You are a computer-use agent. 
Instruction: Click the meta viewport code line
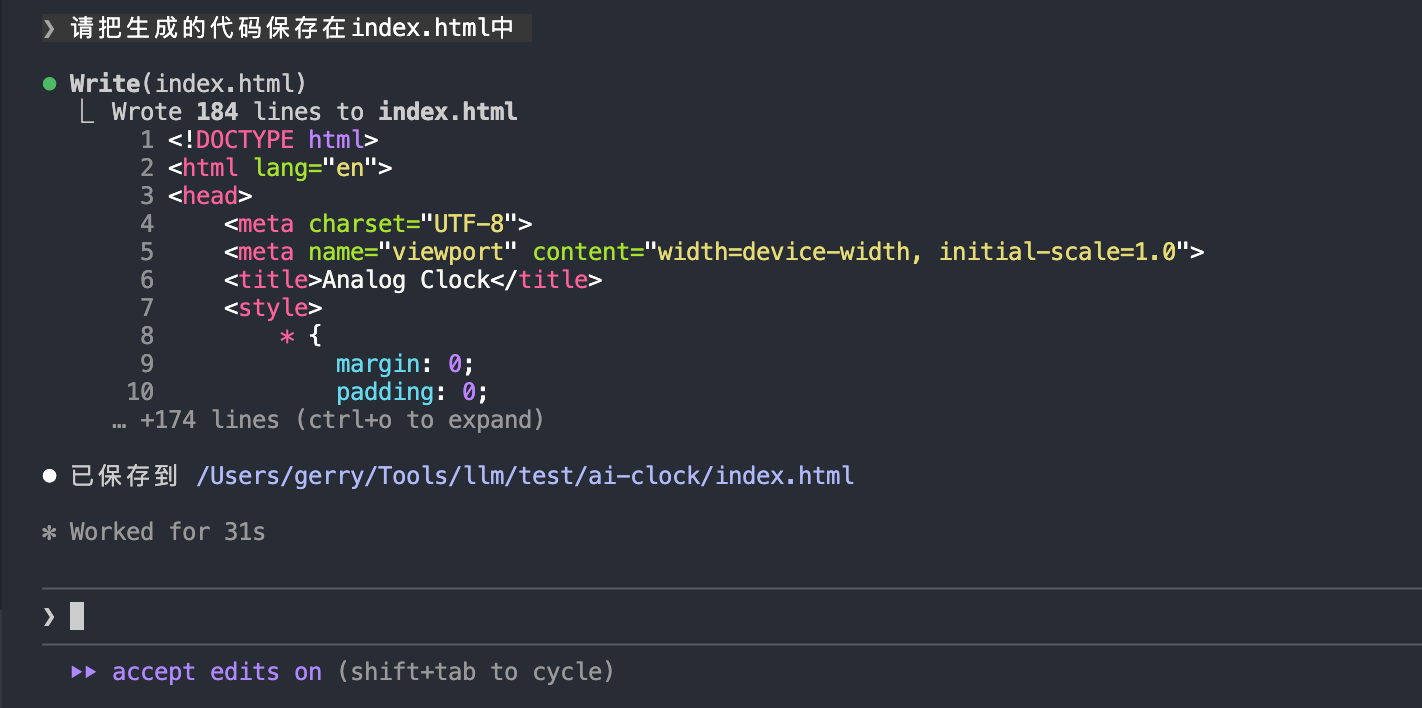click(x=713, y=252)
